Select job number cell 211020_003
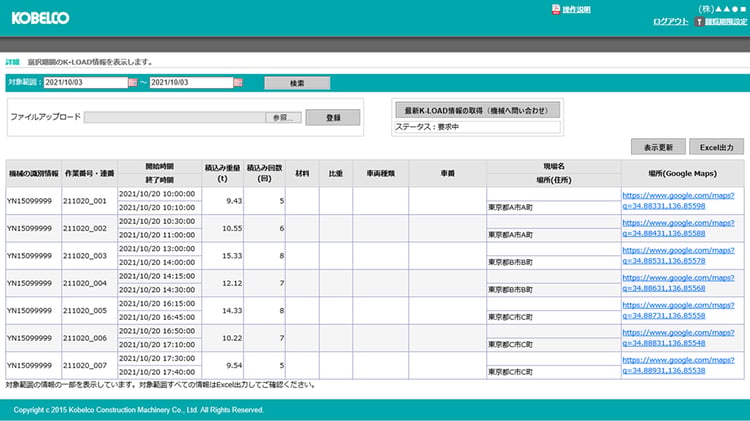750x421 pixels. 89,255
